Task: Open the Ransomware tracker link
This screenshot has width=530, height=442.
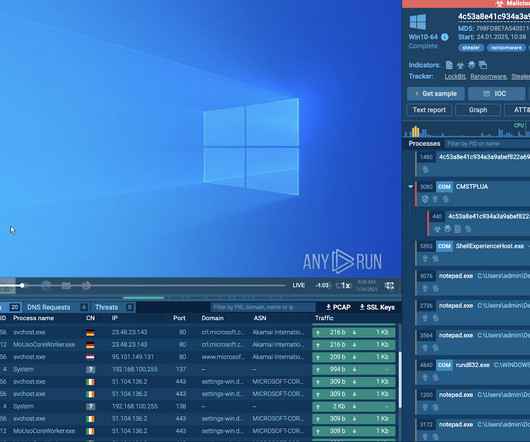Action: pos(488,77)
